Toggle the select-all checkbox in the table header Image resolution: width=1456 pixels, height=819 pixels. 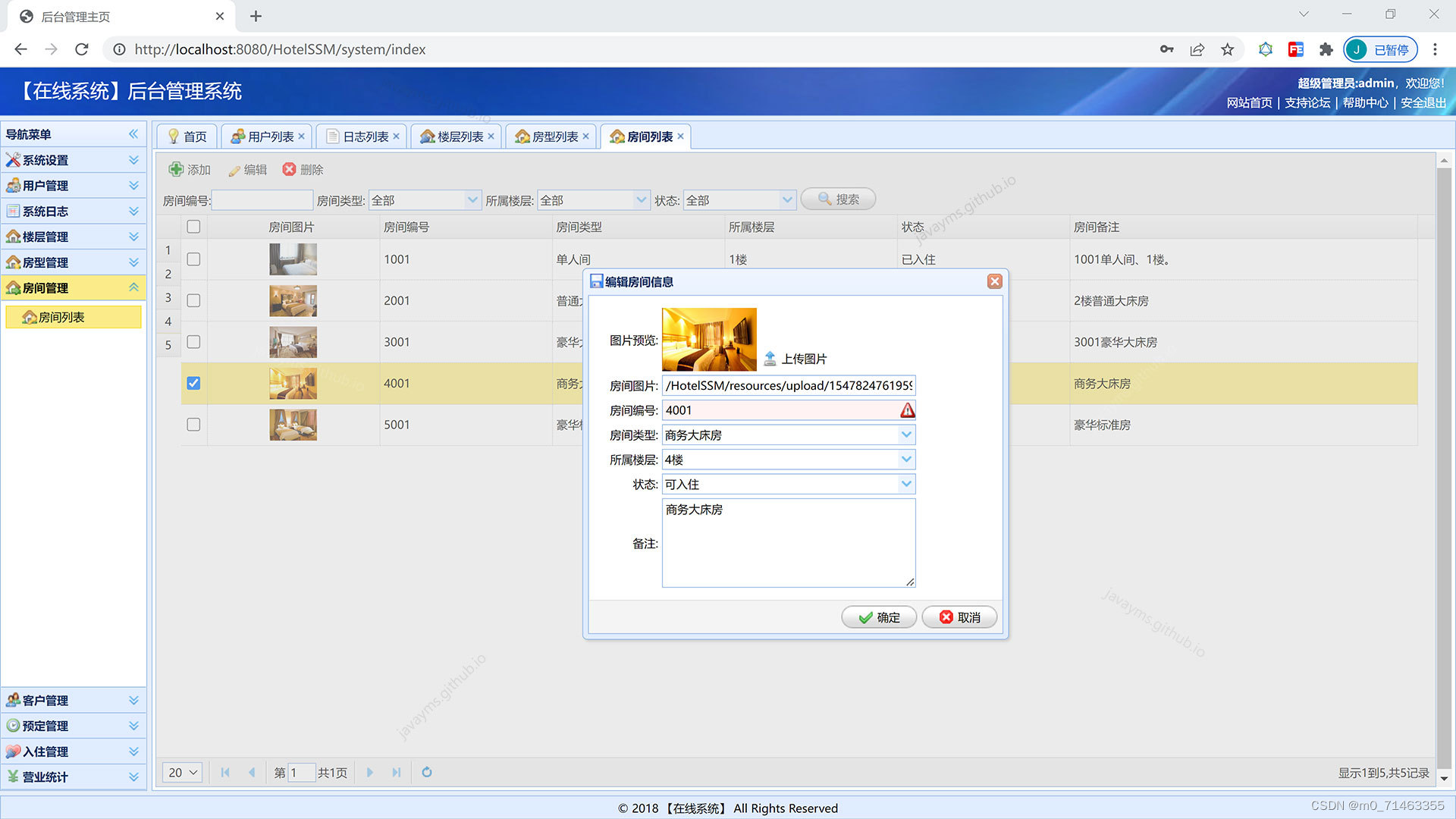[193, 227]
